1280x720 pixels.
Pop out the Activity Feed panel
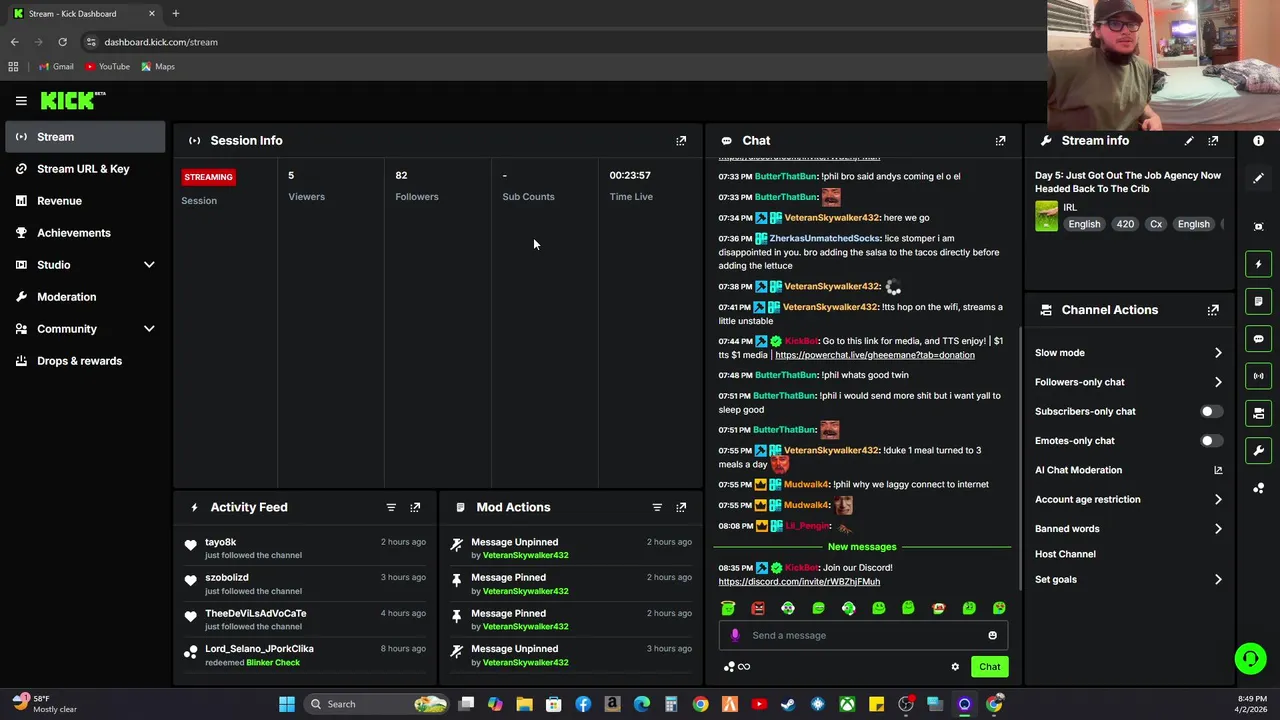415,507
